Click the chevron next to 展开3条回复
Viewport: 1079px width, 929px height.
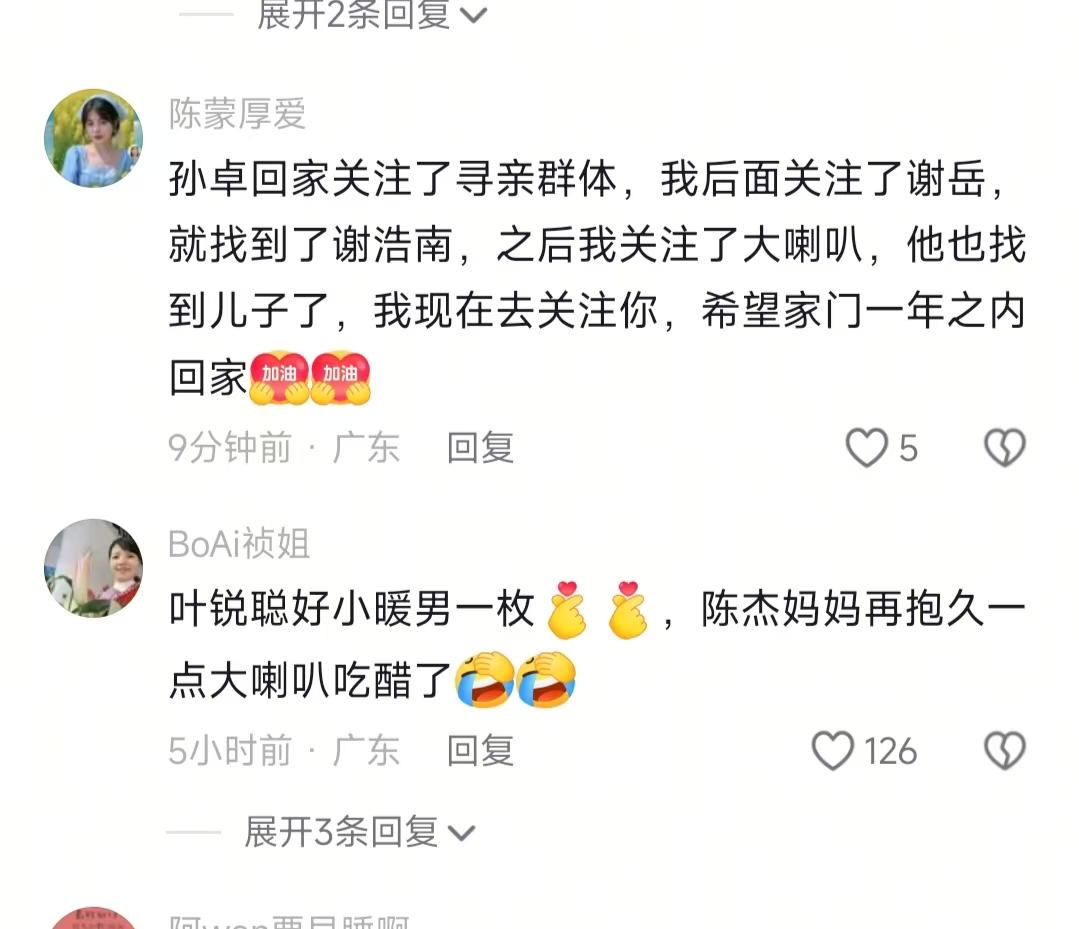(x=461, y=834)
